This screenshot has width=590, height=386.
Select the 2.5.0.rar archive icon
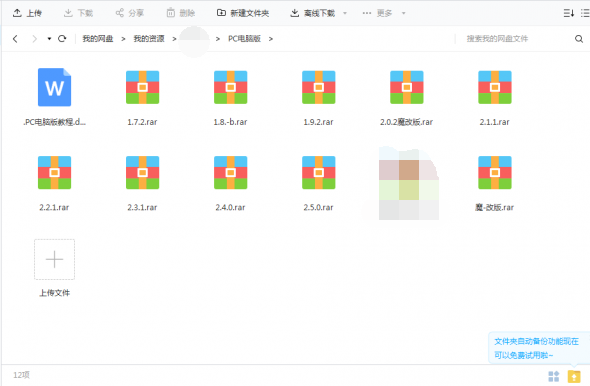(319, 172)
